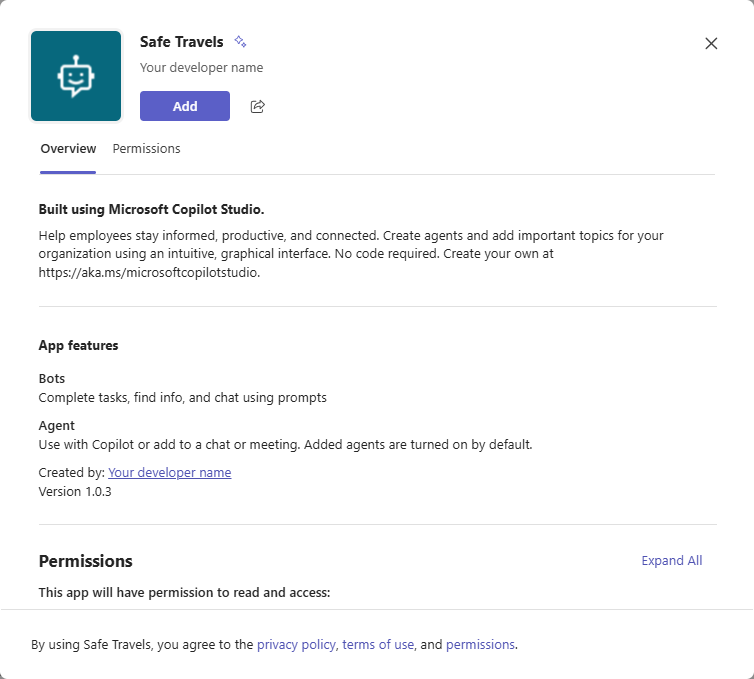The width and height of the screenshot is (754, 679).
Task: Click the Agent feature label
Action: click(x=56, y=426)
